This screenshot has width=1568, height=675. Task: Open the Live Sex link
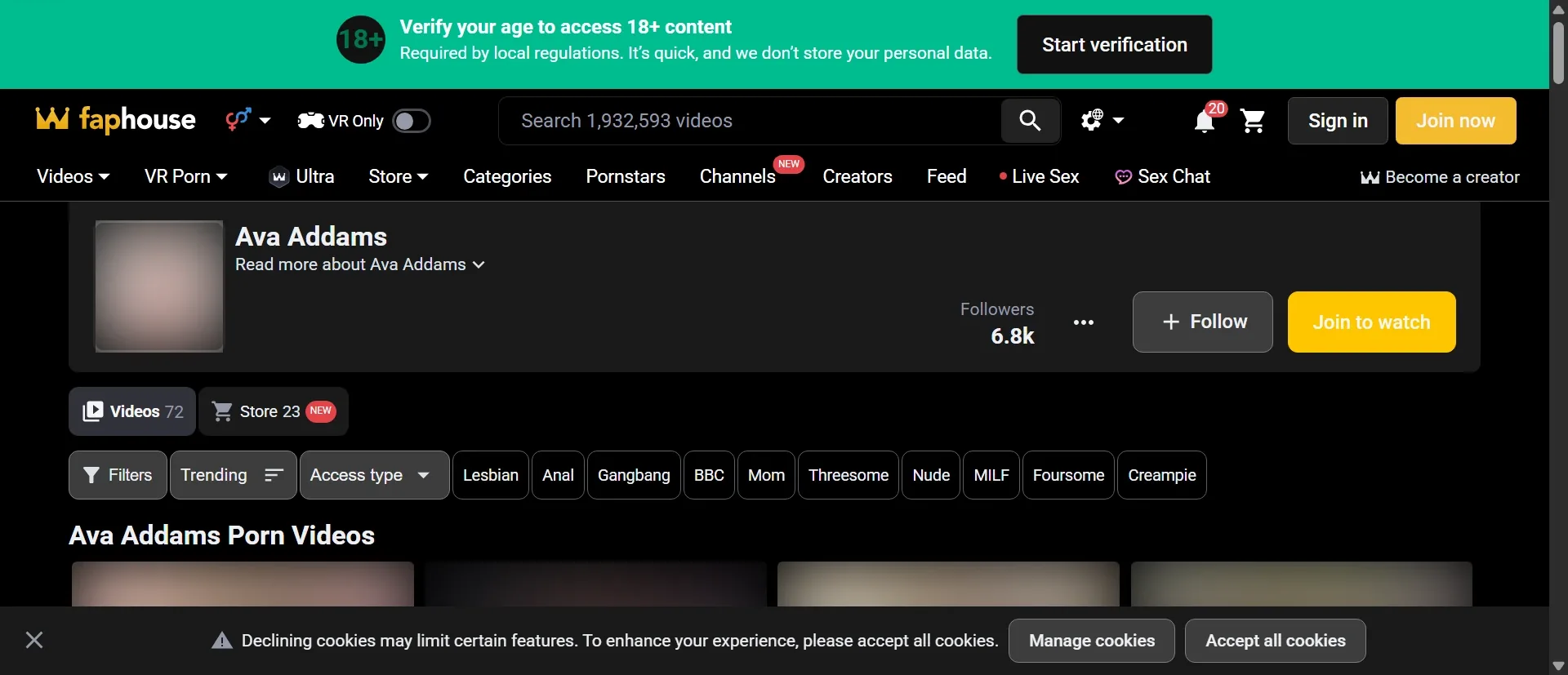1039,176
